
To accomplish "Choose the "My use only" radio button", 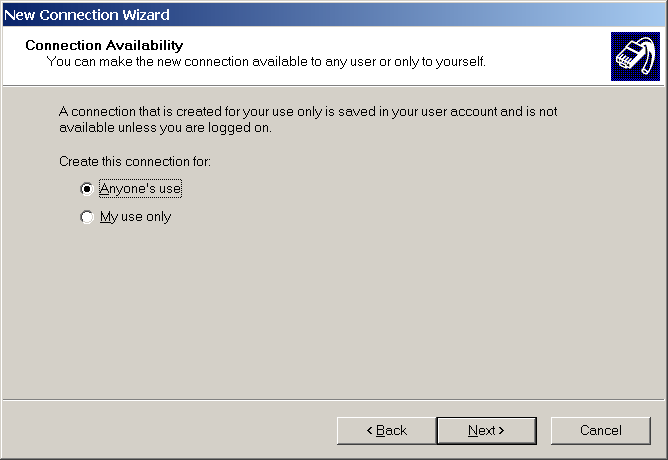I will click(x=87, y=217).
